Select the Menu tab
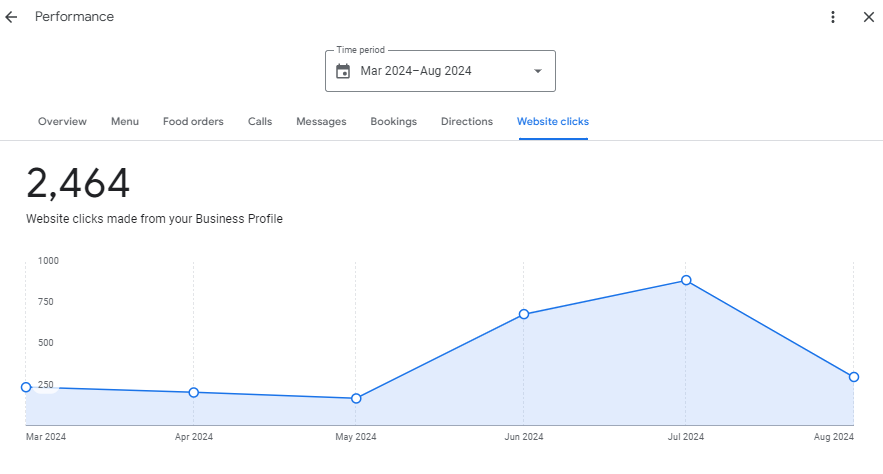Screen dimensions: 883x474 pos(125,122)
